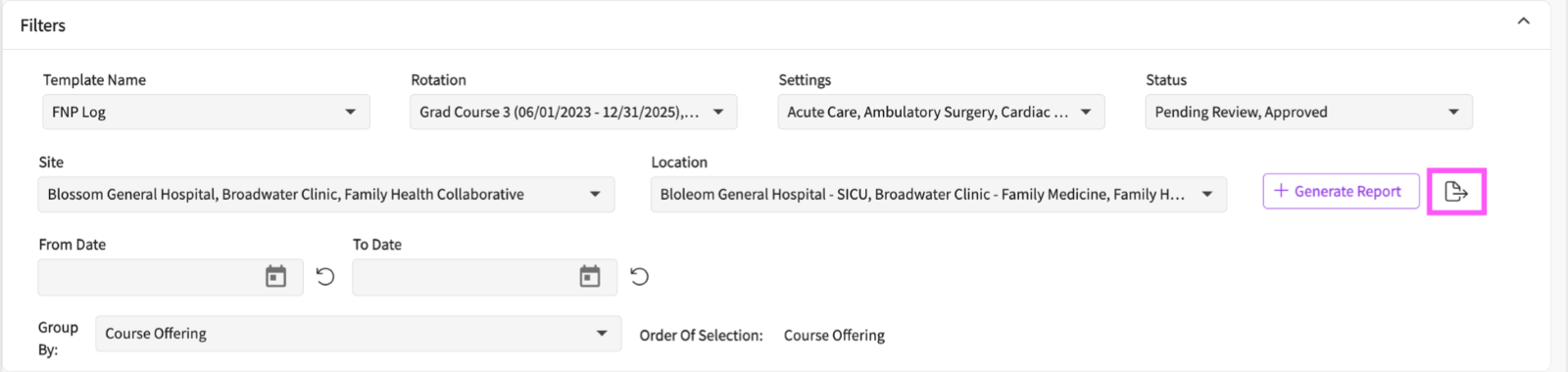Open the Group By dropdown

click(x=359, y=333)
